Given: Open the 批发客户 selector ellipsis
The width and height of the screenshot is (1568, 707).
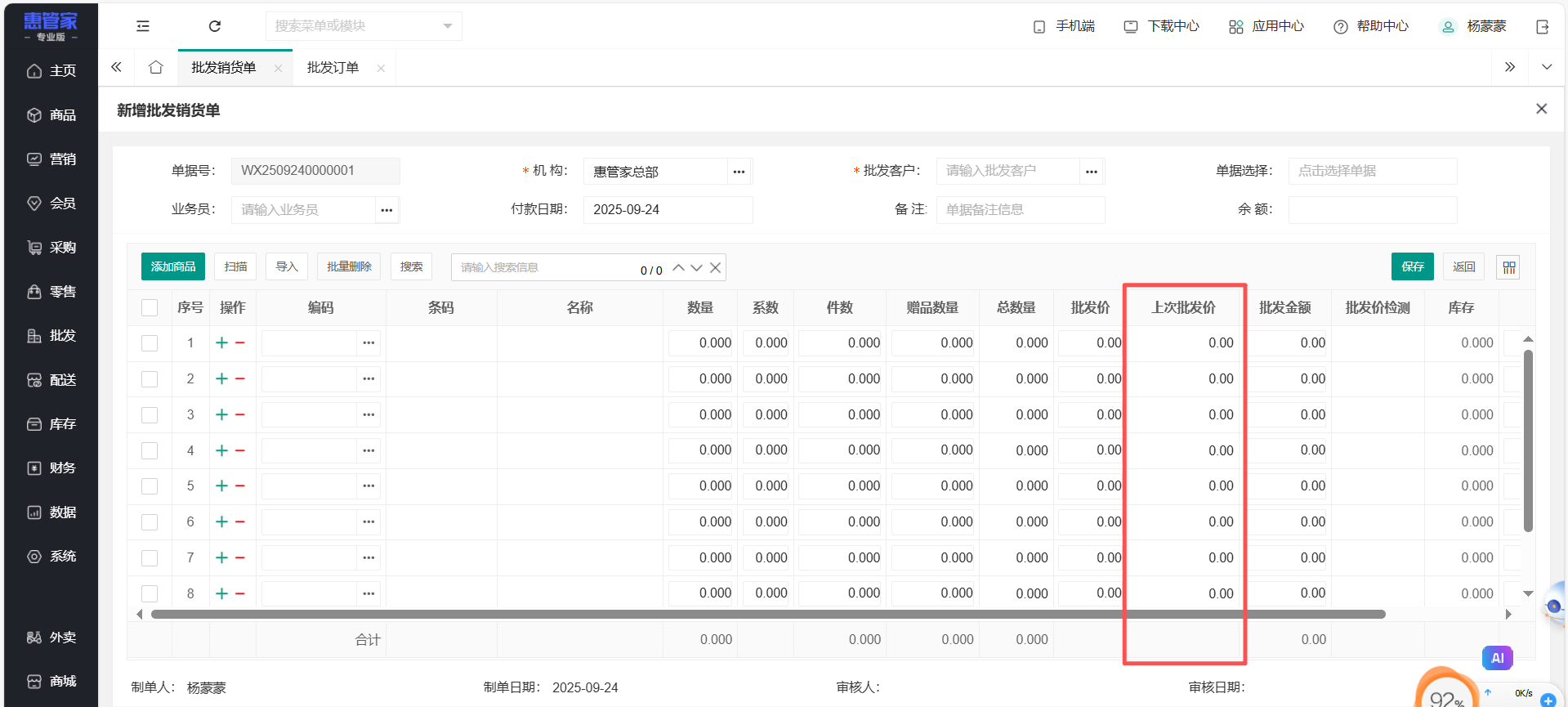Looking at the screenshot, I should (x=1092, y=172).
